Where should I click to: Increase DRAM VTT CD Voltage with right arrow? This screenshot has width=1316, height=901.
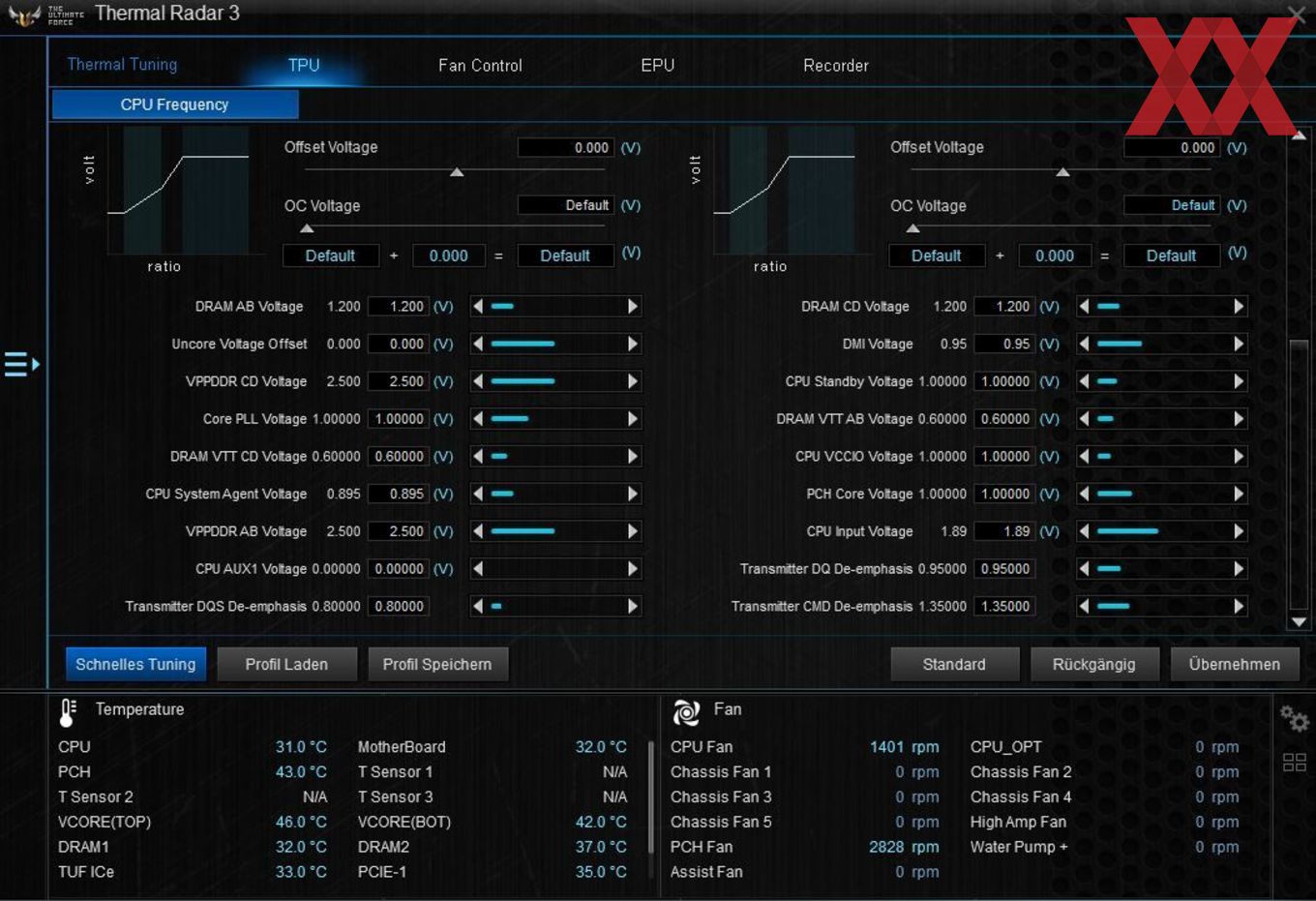pyautogui.click(x=633, y=456)
